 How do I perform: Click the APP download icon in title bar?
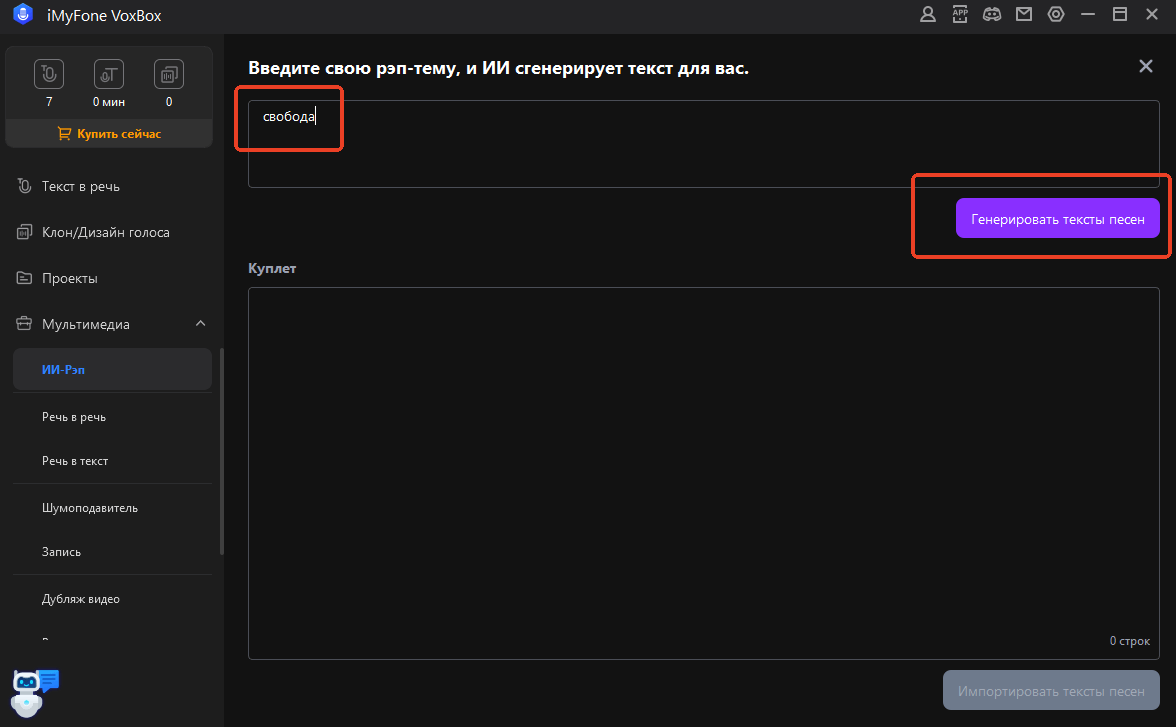point(960,14)
